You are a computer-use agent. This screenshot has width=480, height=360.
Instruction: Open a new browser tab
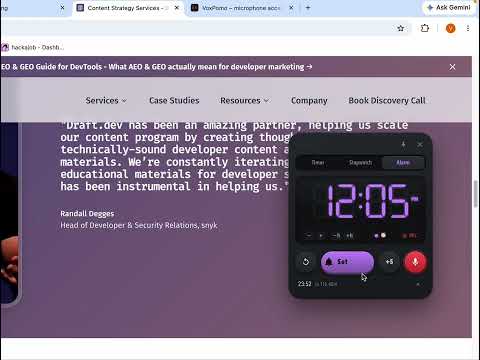click(x=308, y=8)
